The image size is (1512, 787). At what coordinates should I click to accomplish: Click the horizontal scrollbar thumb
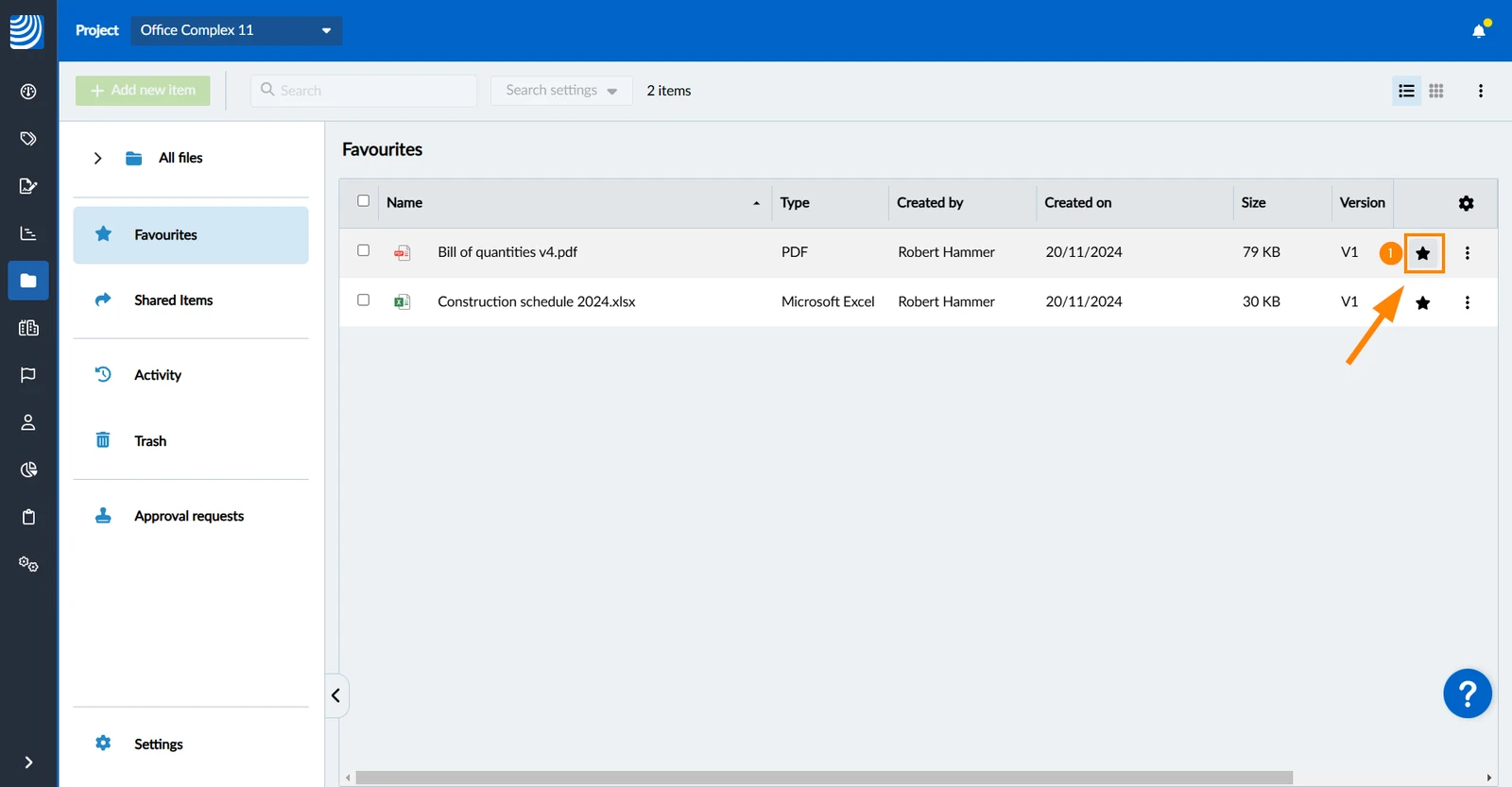pos(824,778)
